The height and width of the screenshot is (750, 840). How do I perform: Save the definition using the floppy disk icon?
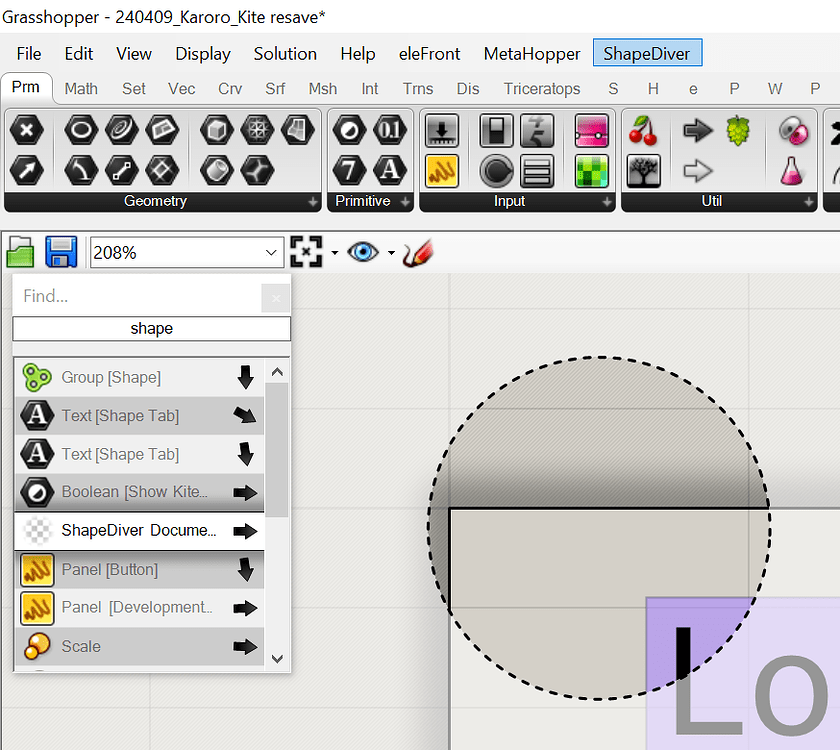[62, 252]
